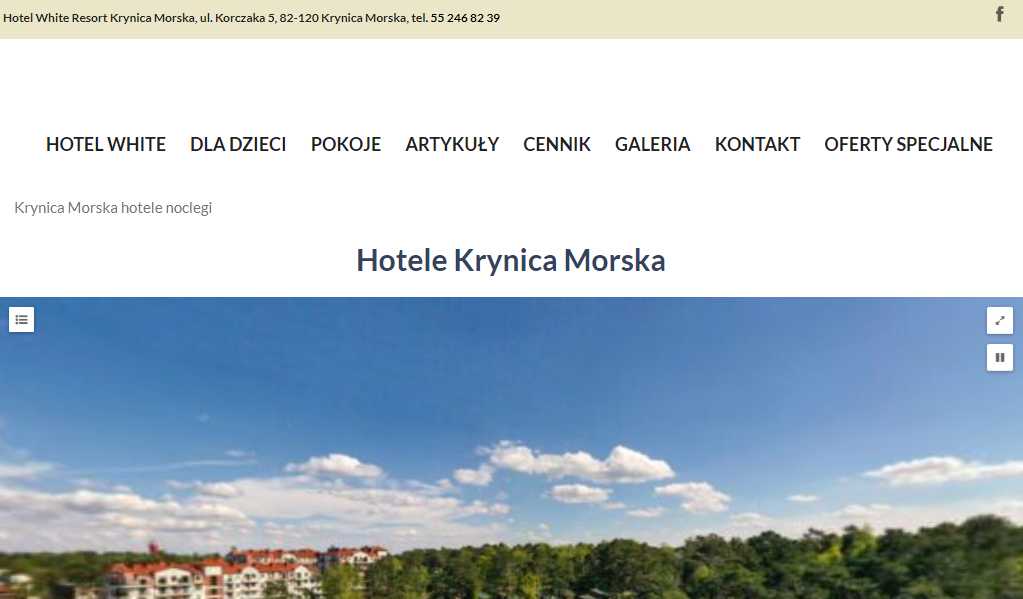1023x599 pixels.
Task: Click the Krynica Morska hotele noclegi breadcrumb
Action: click(113, 207)
